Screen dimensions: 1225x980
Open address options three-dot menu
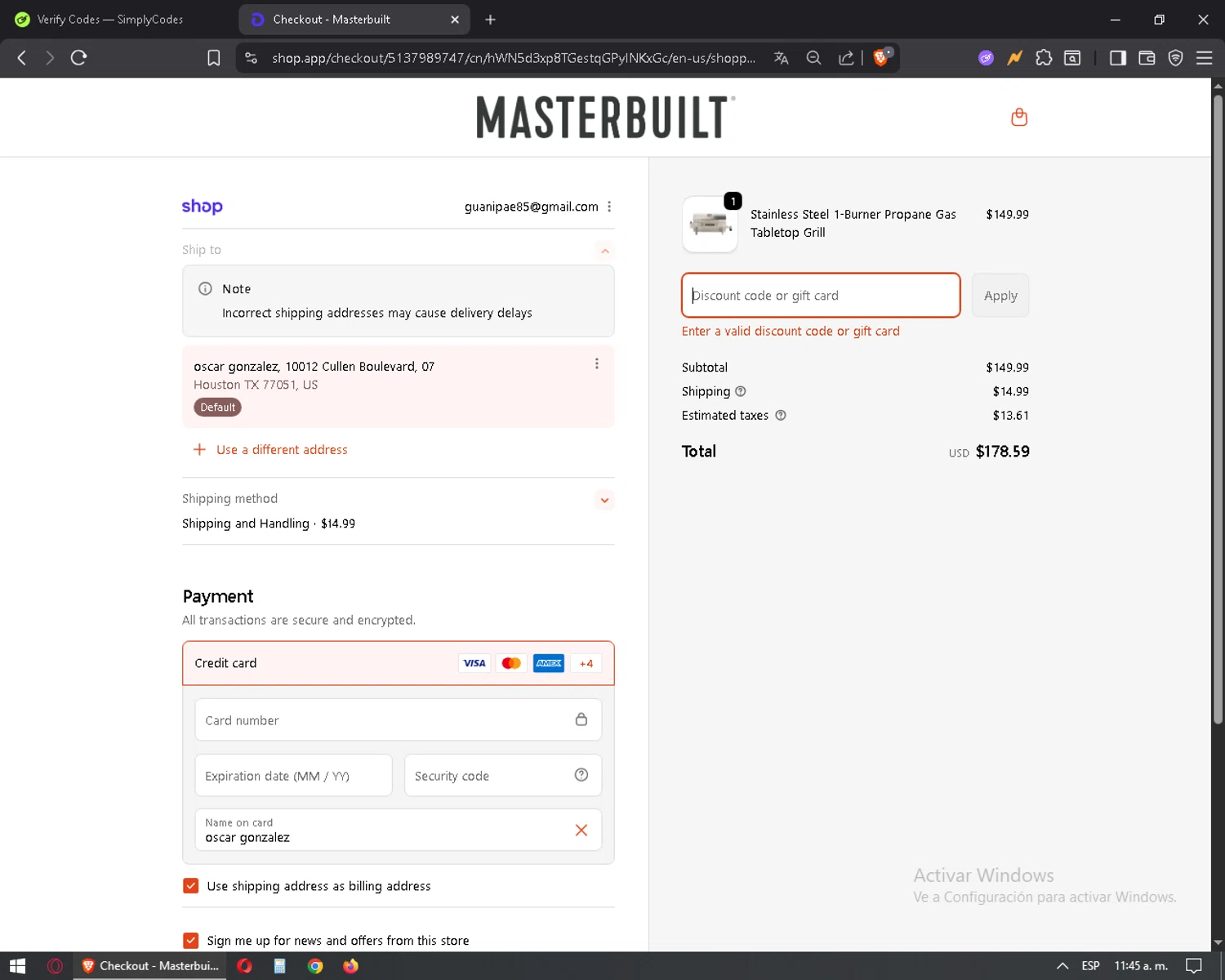[597, 363]
